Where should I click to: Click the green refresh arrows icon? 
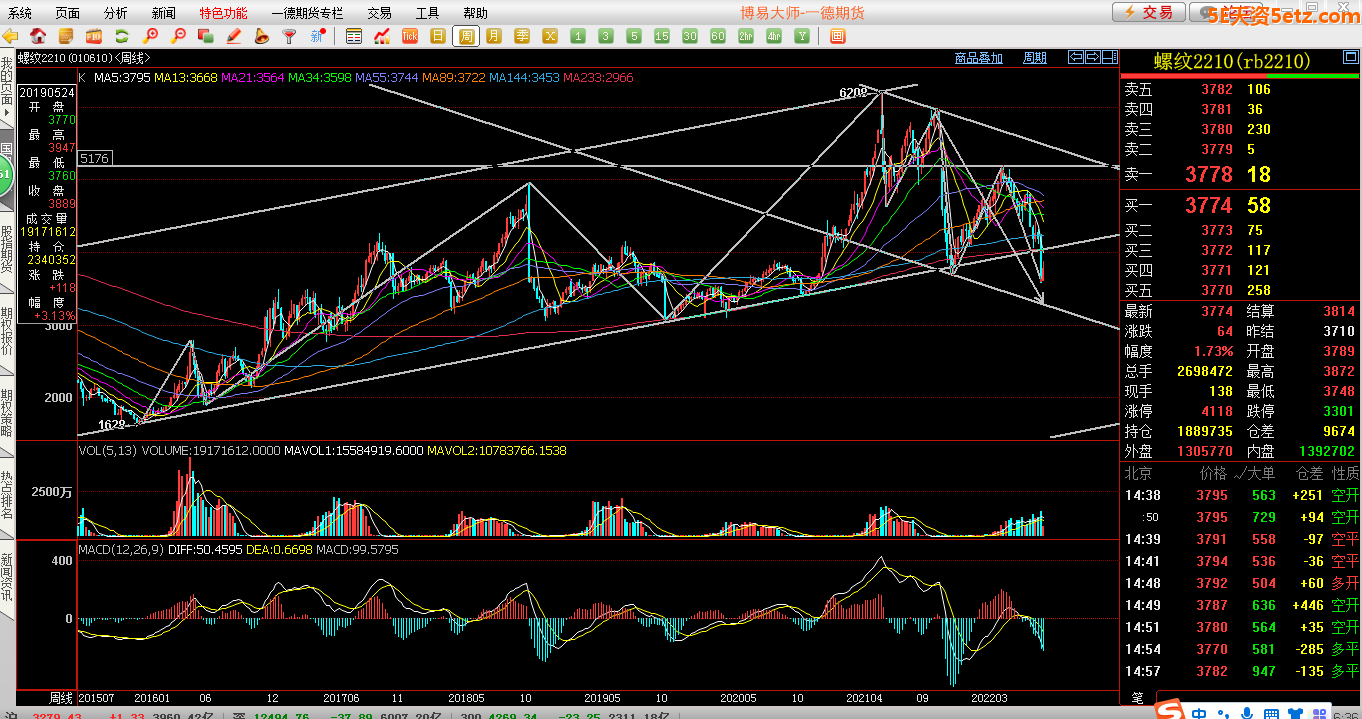[121, 36]
